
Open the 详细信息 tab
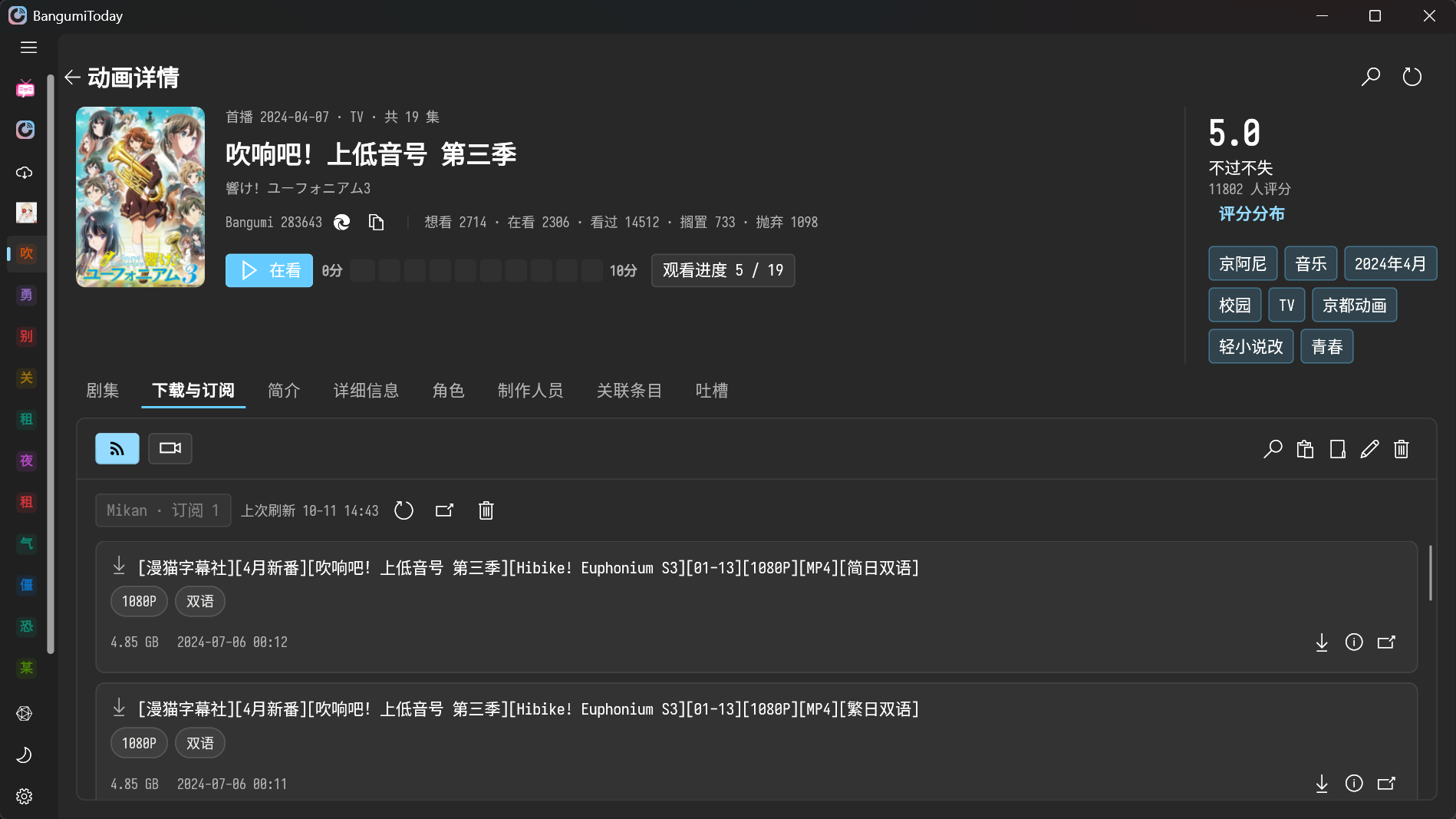(x=366, y=391)
